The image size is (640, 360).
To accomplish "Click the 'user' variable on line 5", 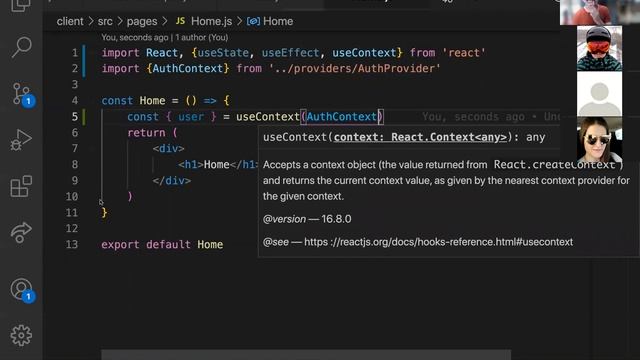I will (191, 117).
